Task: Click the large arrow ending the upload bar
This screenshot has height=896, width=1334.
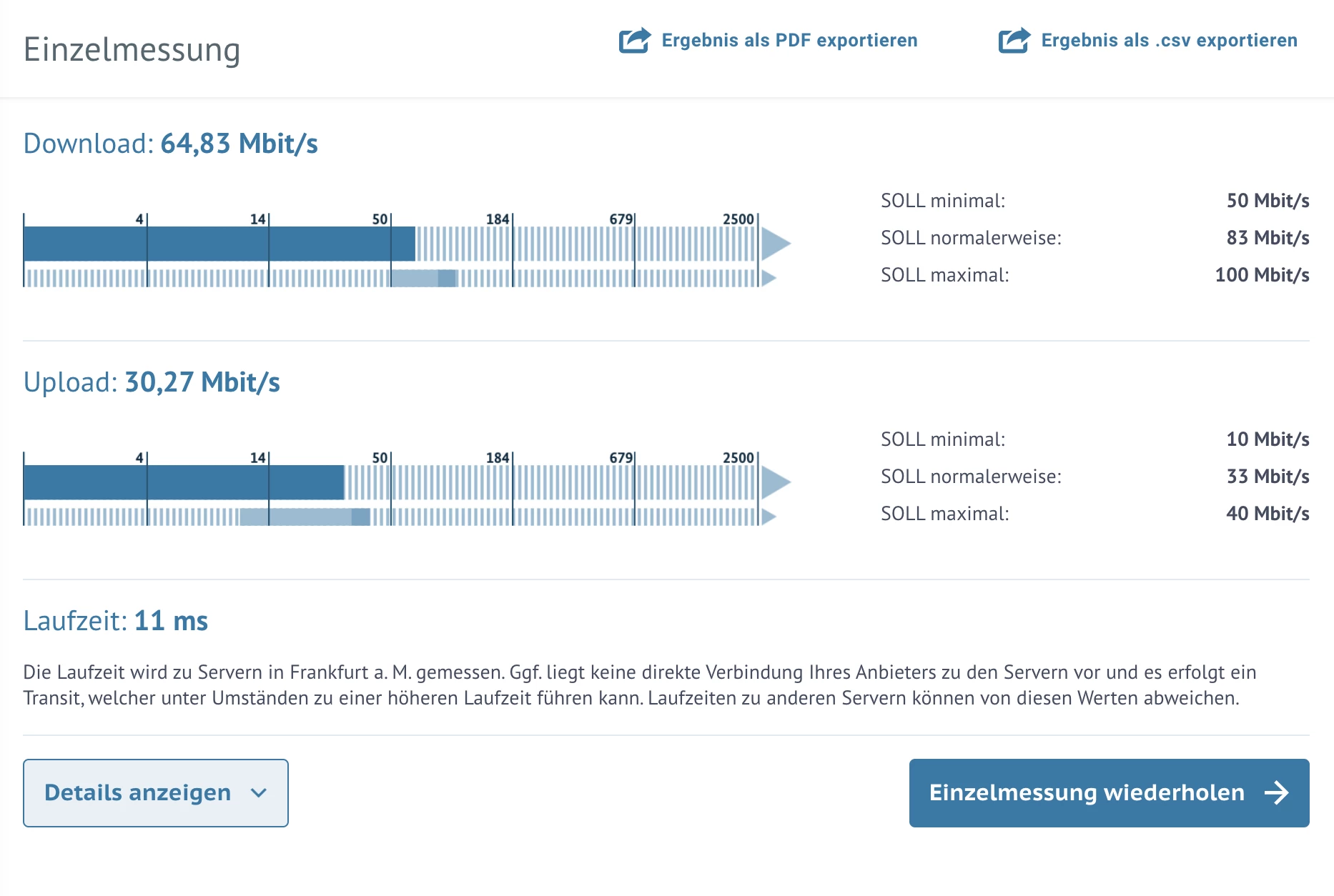Action: [774, 482]
